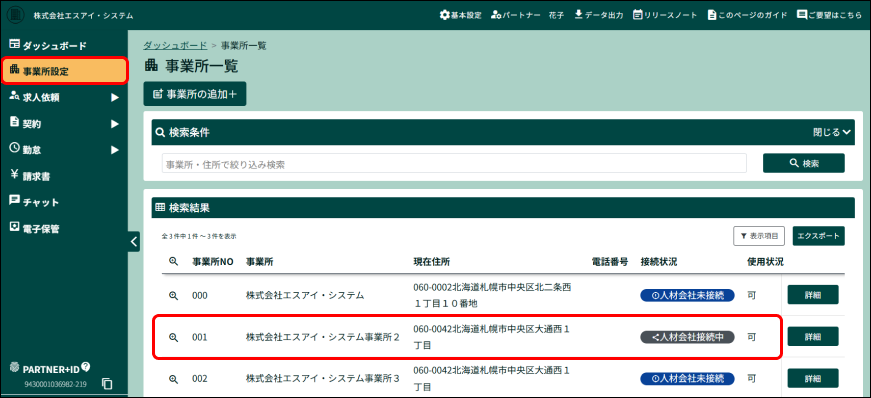871x398 pixels.
Task: Click magnifier icon in table header
Action: tap(173, 261)
